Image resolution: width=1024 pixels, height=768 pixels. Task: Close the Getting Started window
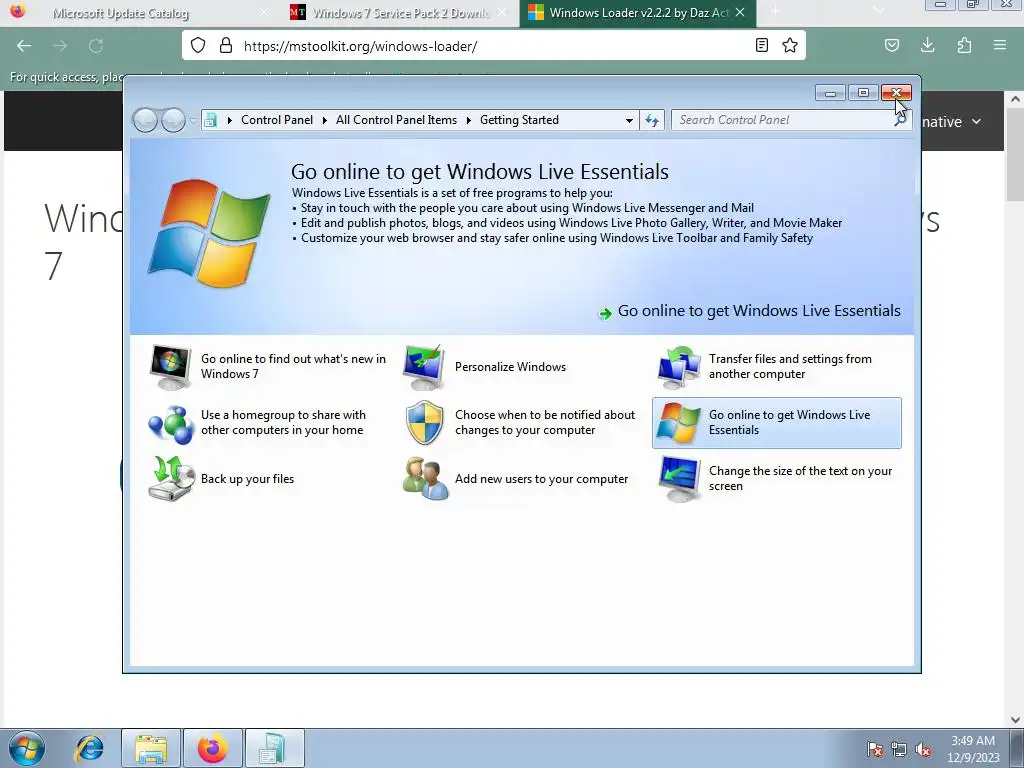[896, 93]
